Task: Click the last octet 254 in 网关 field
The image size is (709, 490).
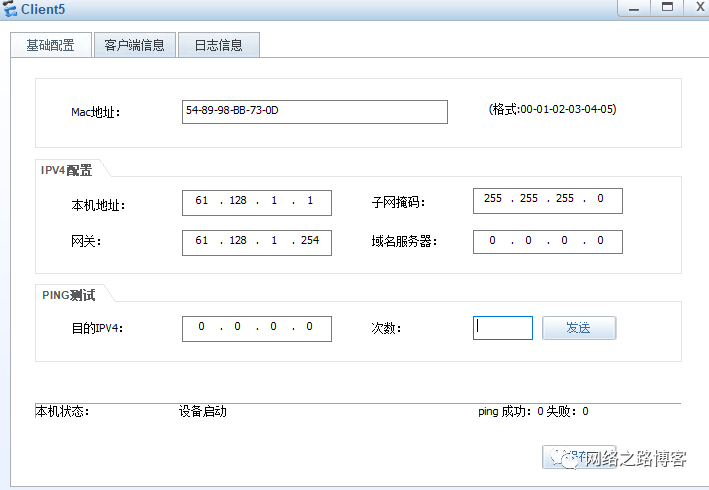Action: pyautogui.click(x=310, y=240)
